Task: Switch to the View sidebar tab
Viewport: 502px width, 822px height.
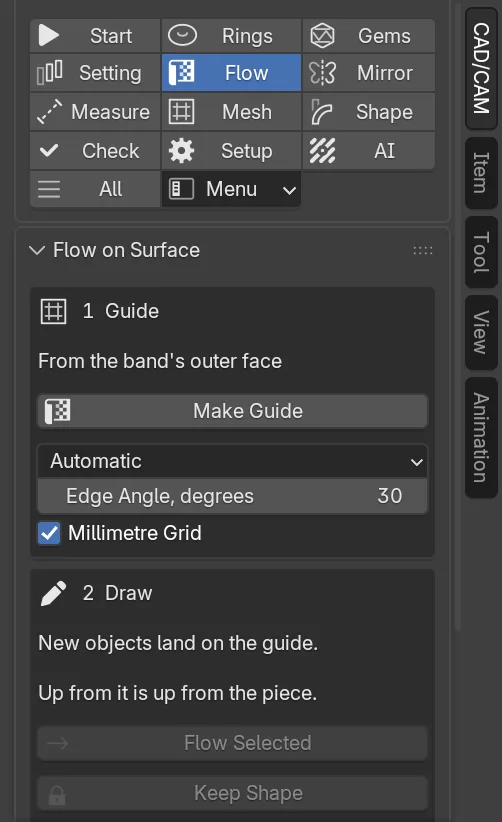Action: click(x=481, y=332)
